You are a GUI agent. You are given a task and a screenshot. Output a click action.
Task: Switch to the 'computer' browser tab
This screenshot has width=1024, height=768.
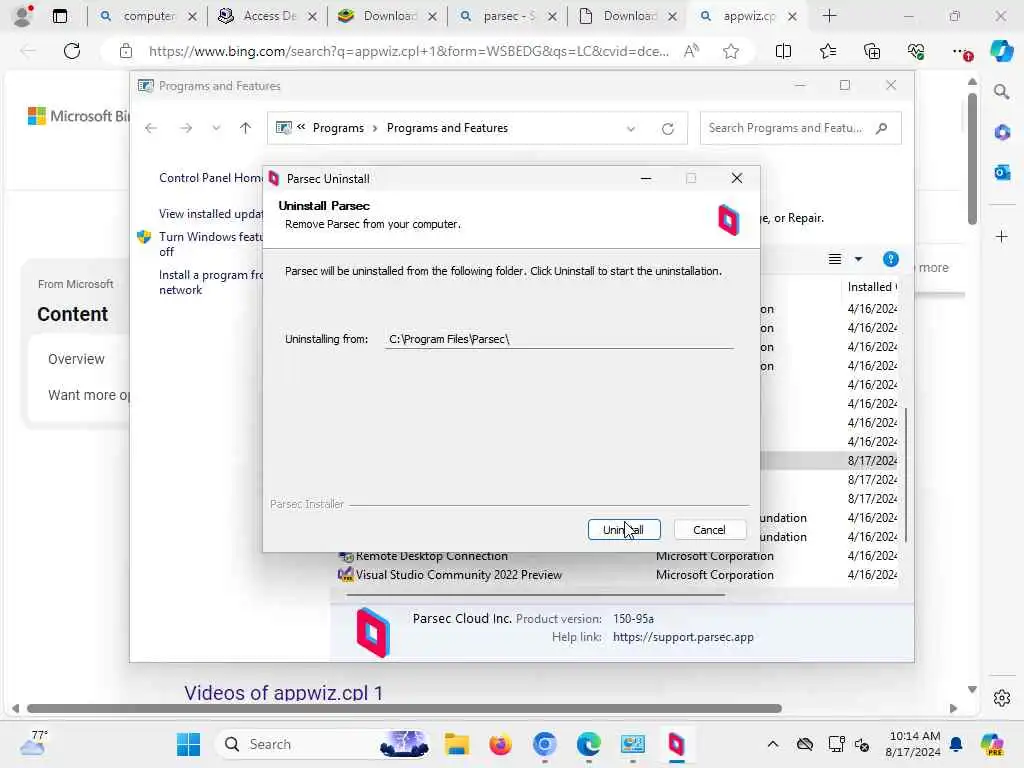(148, 16)
